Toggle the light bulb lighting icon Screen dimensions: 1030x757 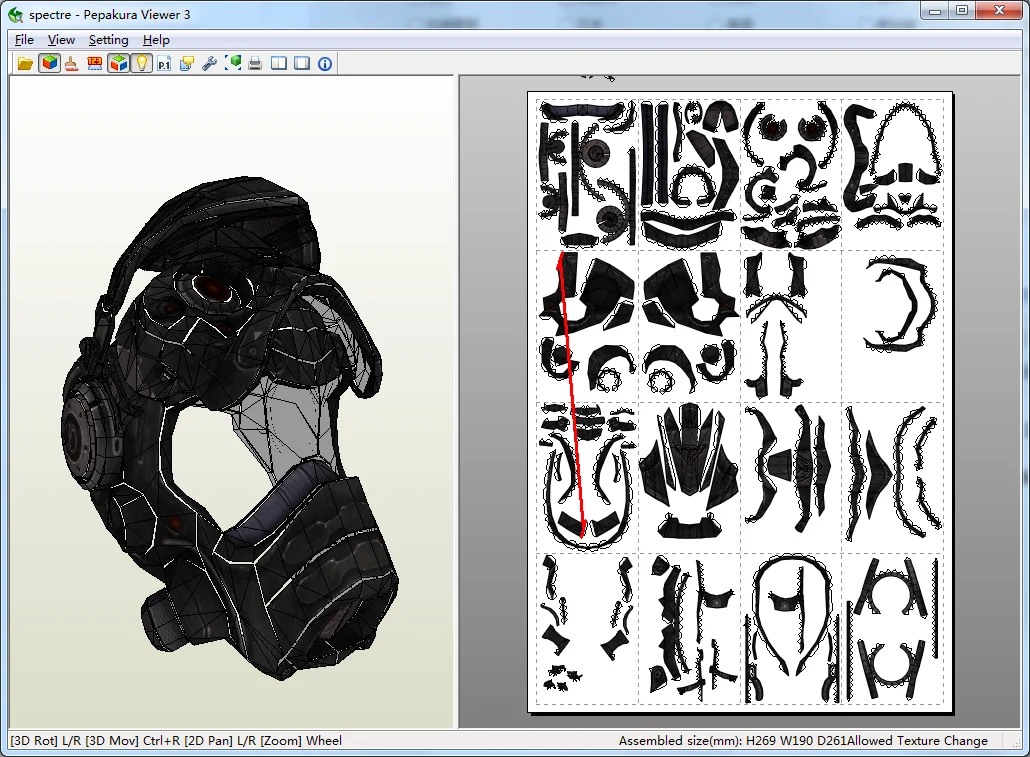[x=141, y=64]
